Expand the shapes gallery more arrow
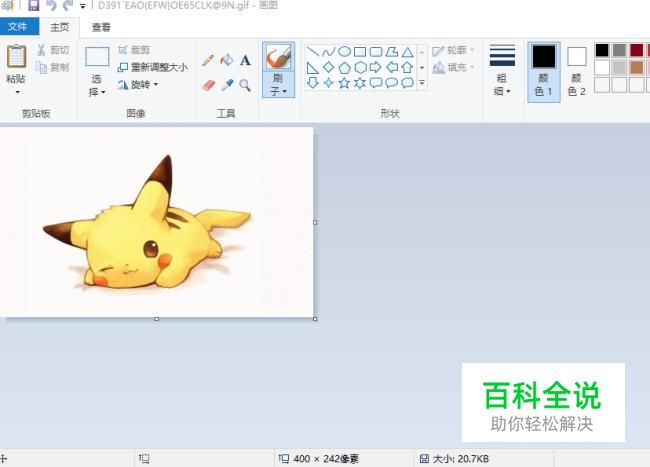 coord(422,83)
